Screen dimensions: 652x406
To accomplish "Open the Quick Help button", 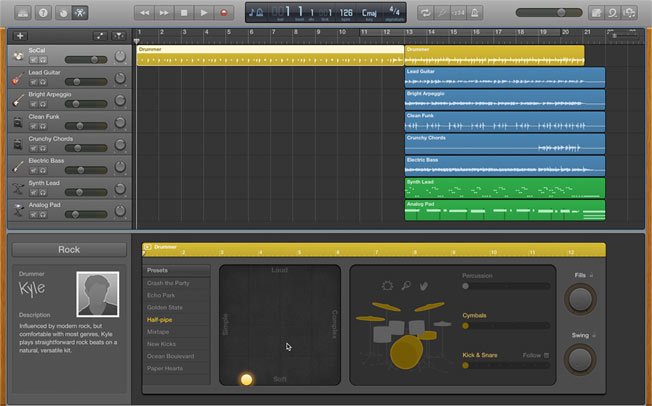I will 43,13.
